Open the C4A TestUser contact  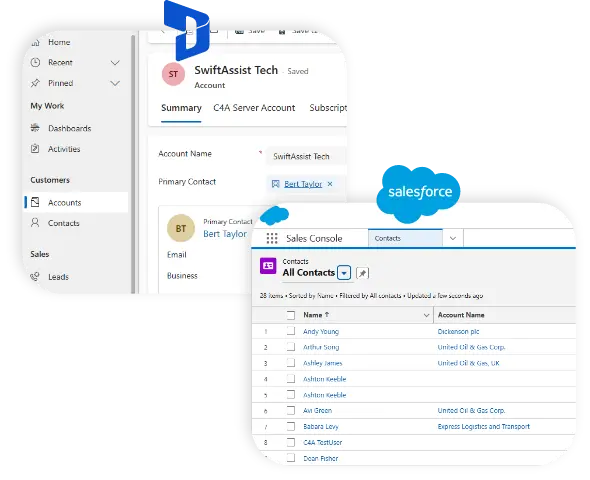322,442
